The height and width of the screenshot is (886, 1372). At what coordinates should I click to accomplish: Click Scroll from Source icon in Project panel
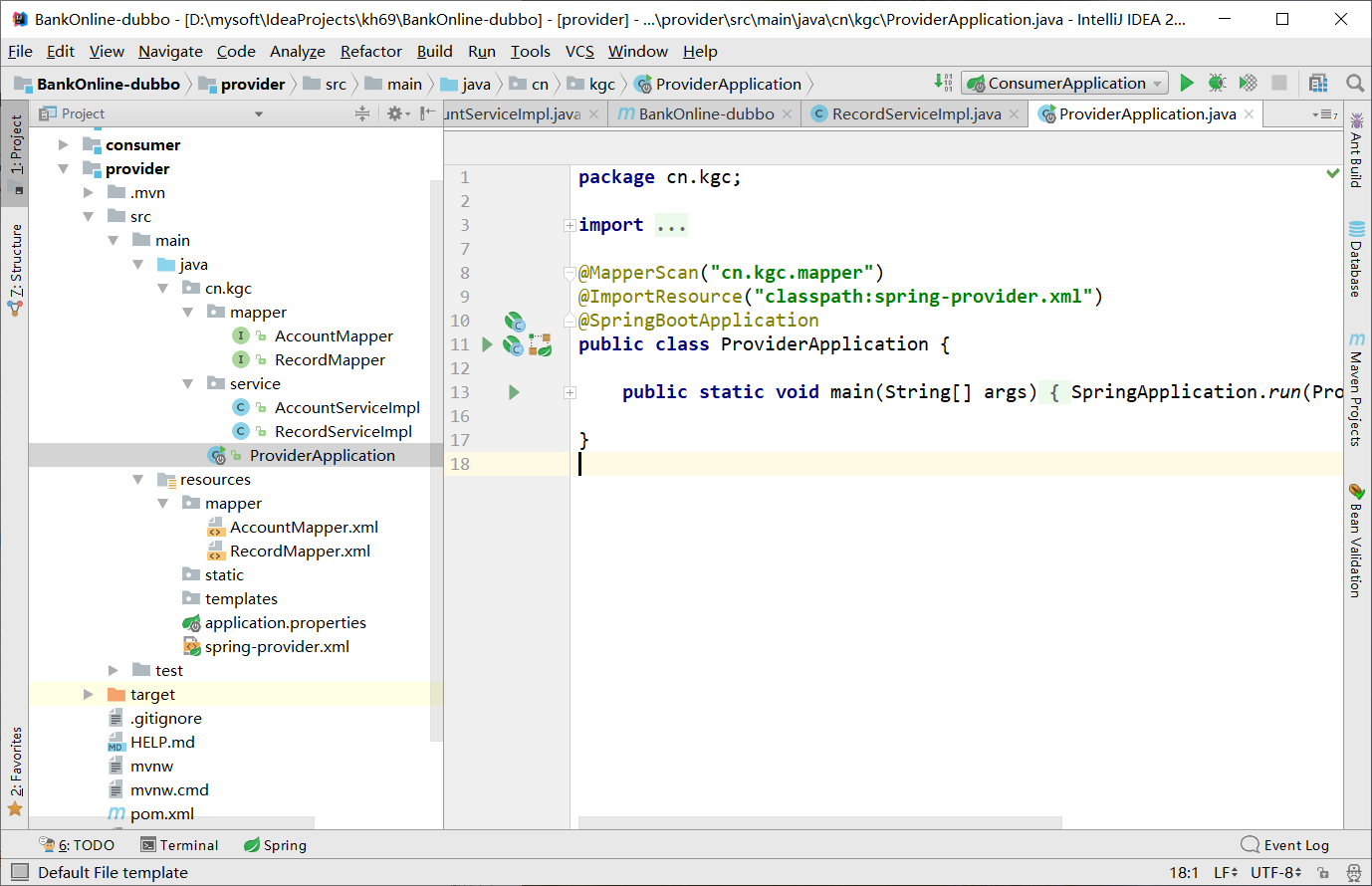362,113
